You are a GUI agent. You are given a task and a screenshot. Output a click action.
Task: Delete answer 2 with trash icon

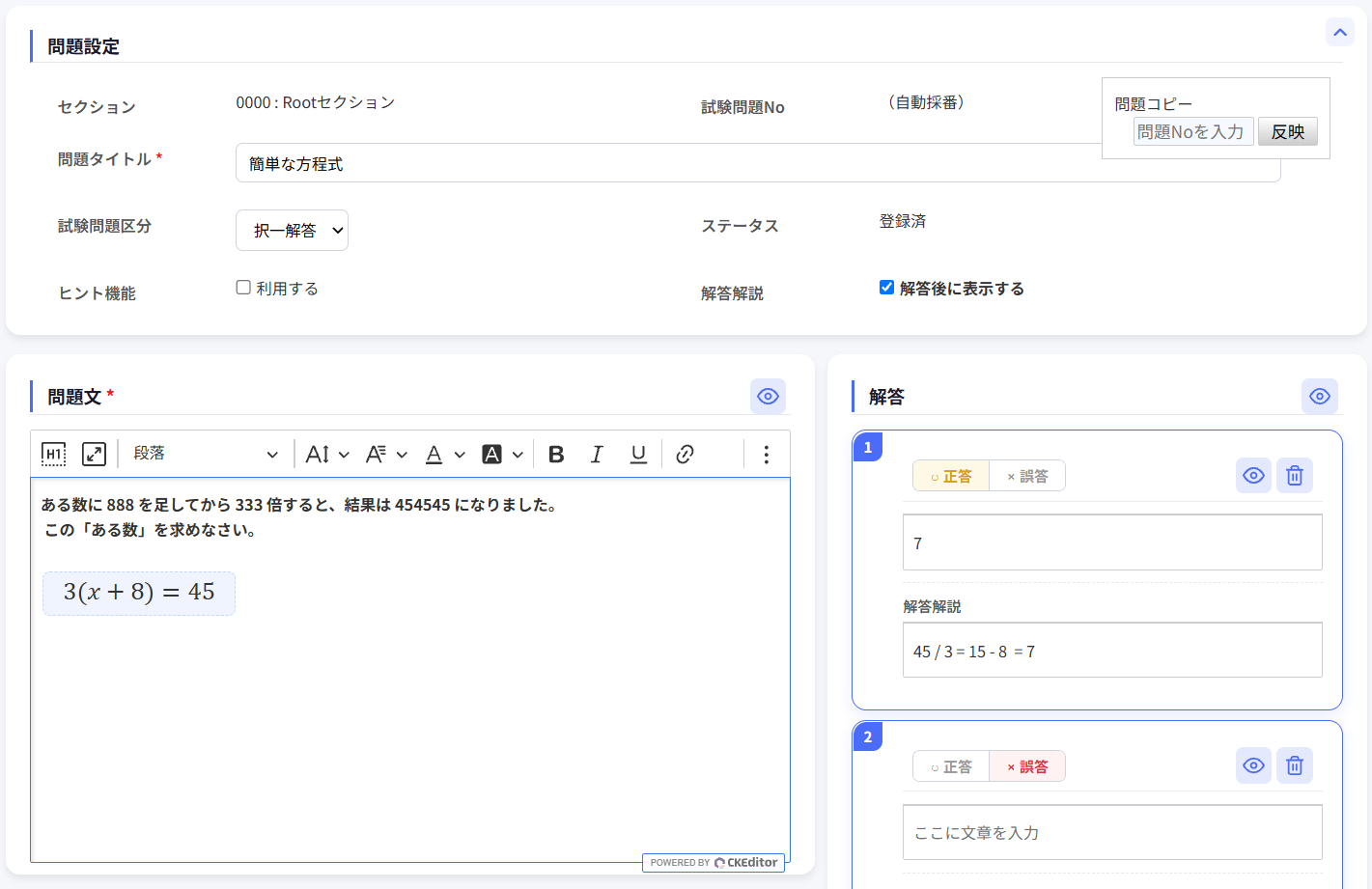pos(1295,765)
